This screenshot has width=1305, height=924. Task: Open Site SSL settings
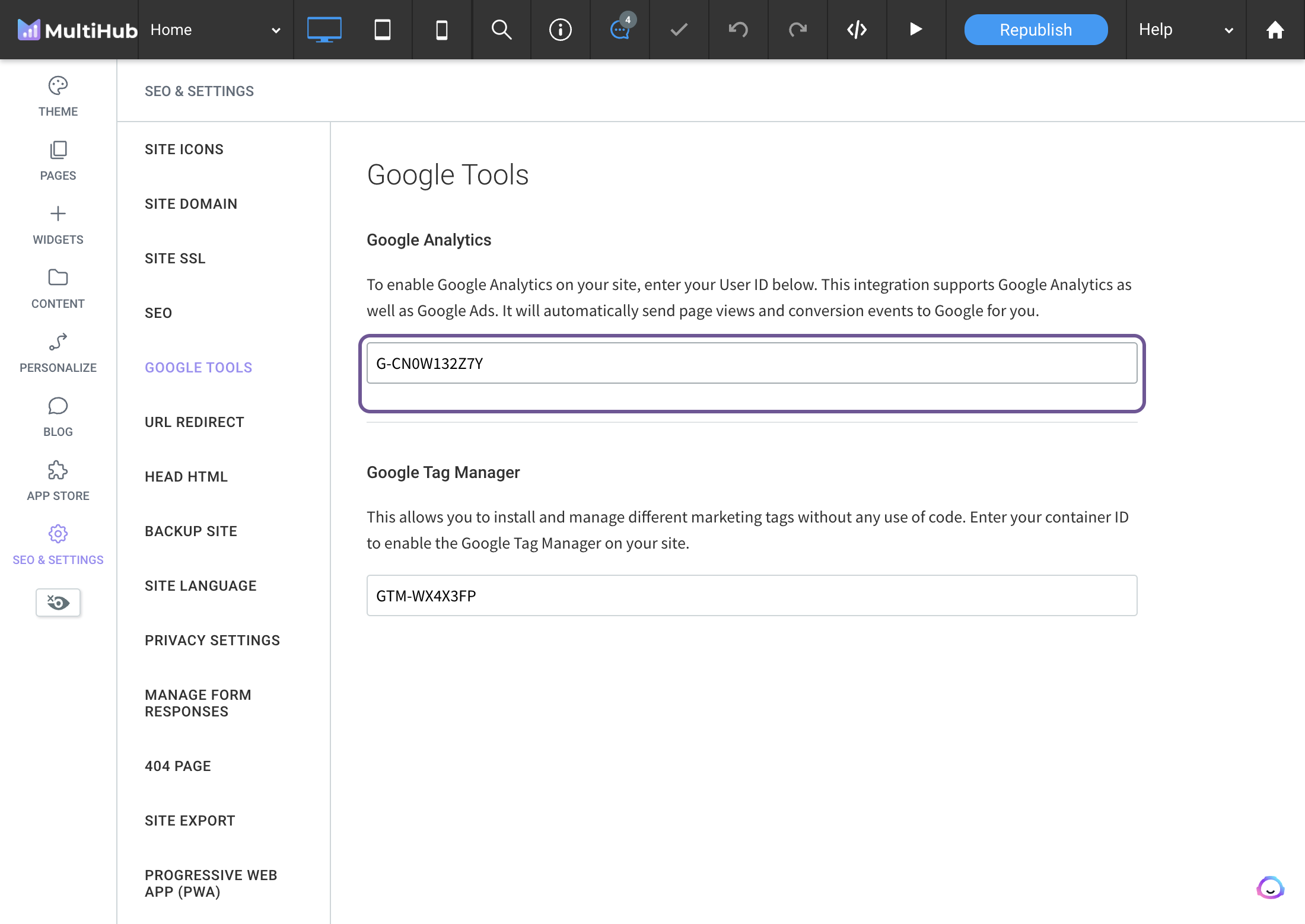point(175,259)
